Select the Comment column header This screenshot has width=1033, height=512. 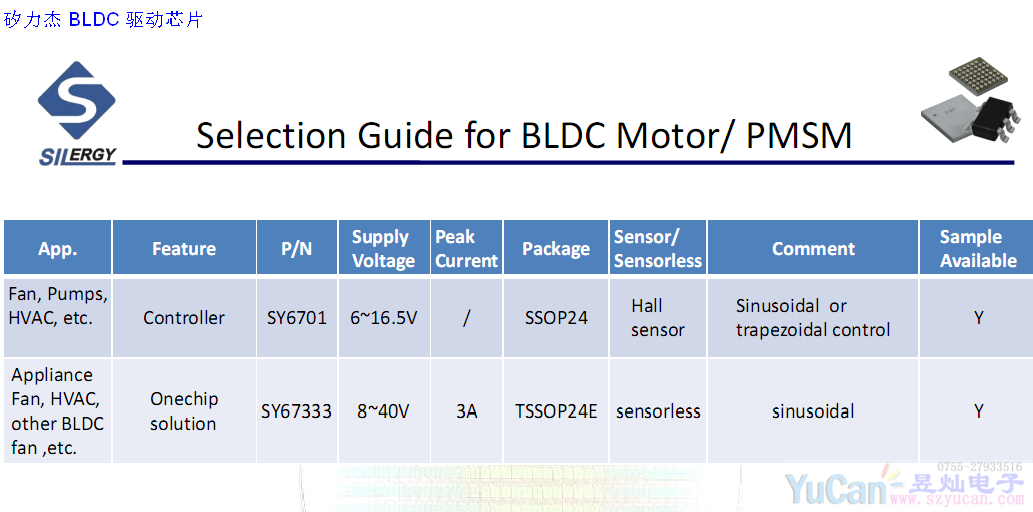813,249
